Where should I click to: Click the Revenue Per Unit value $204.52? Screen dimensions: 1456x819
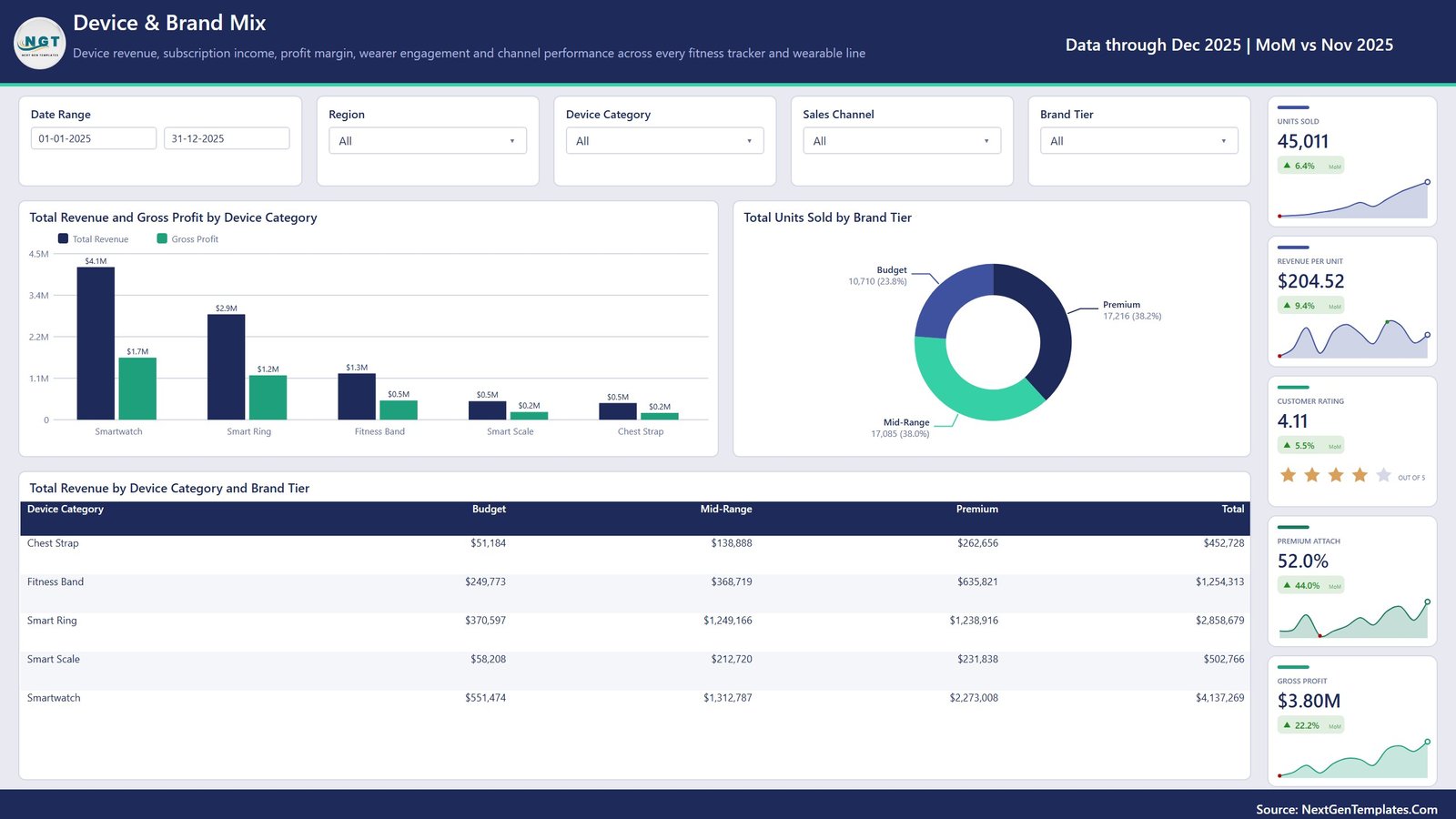(1310, 281)
